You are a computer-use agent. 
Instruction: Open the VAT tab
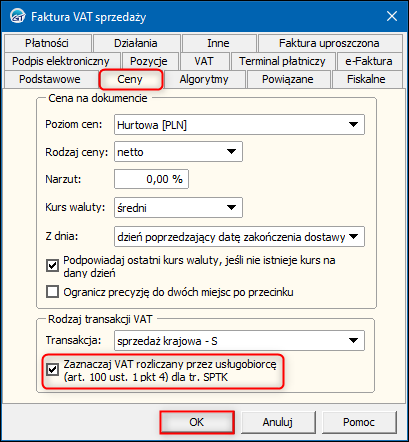[x=204, y=61]
